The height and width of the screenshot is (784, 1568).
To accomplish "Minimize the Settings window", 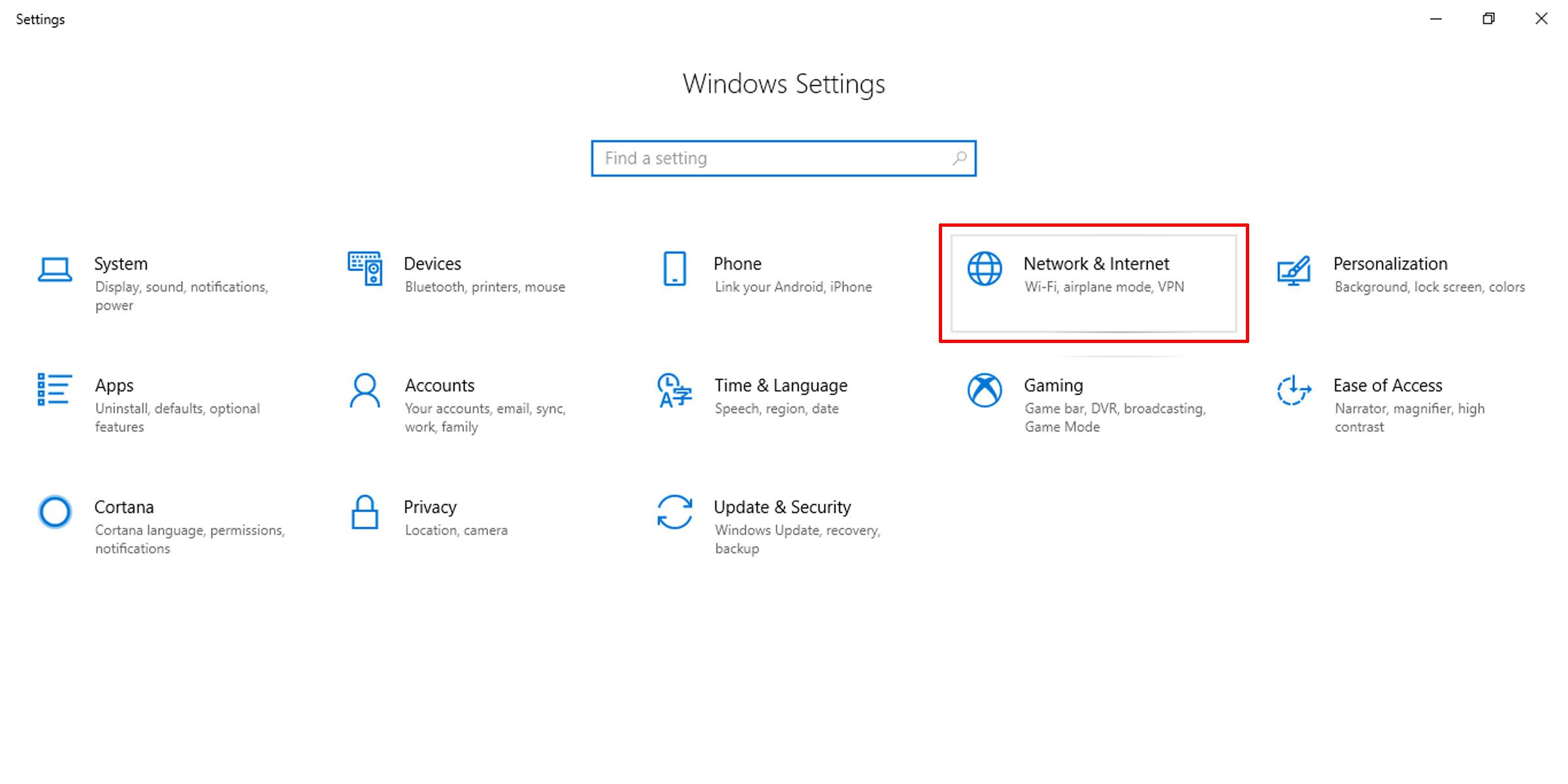I will [x=1435, y=19].
